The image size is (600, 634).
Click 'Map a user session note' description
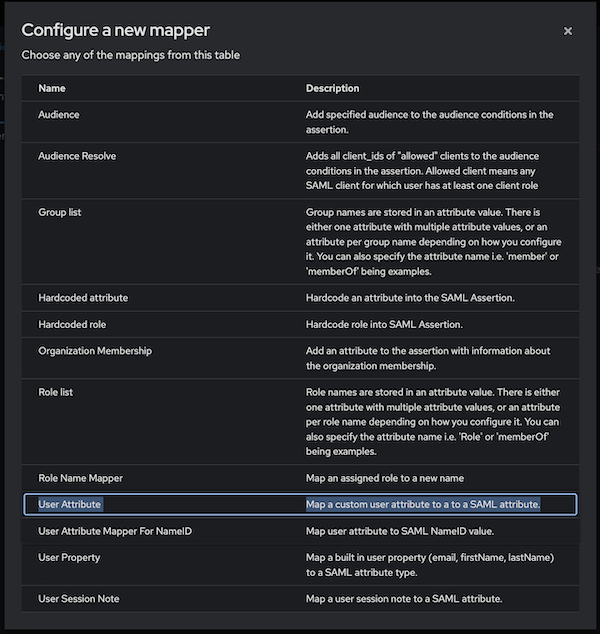(x=404, y=599)
